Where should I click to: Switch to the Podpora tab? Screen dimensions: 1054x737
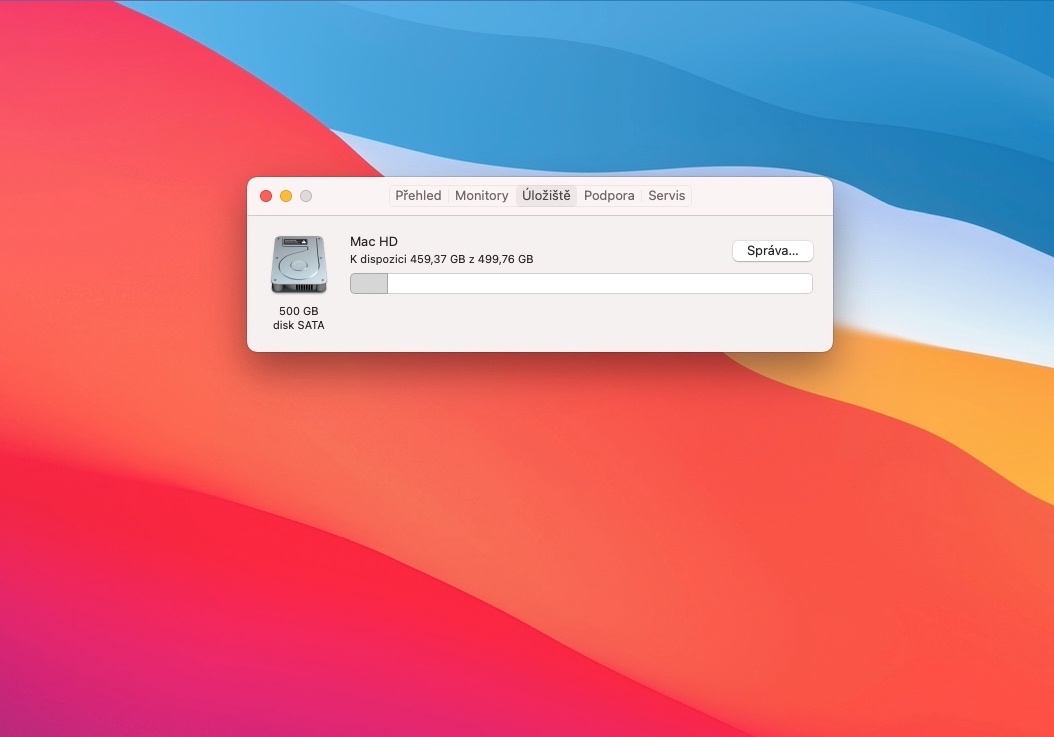click(609, 195)
